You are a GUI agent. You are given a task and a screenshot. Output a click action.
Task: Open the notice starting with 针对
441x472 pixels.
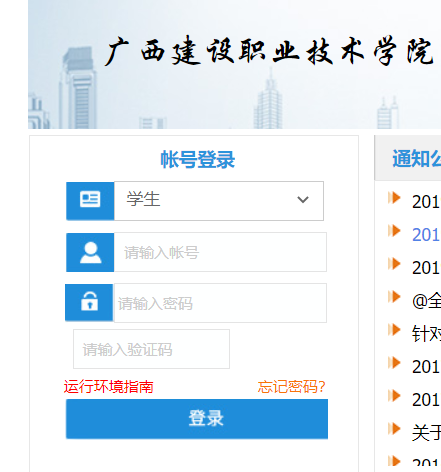(426, 334)
